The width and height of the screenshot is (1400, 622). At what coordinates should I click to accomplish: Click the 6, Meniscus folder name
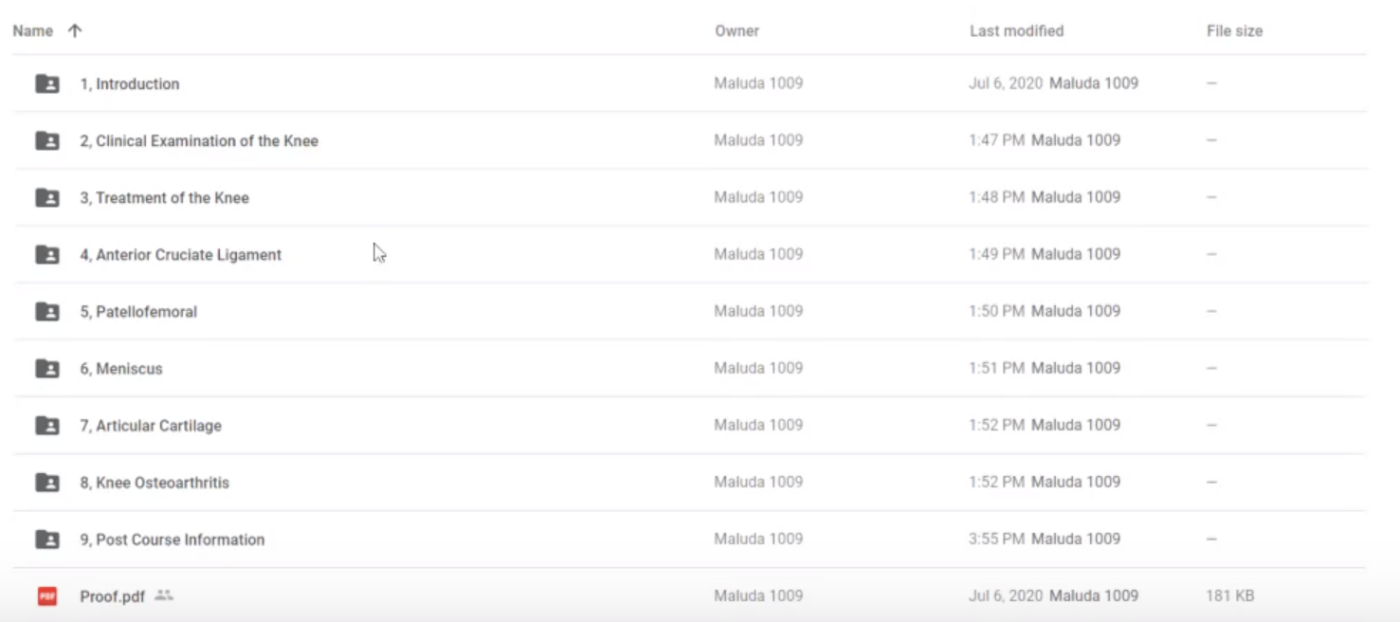tap(121, 369)
